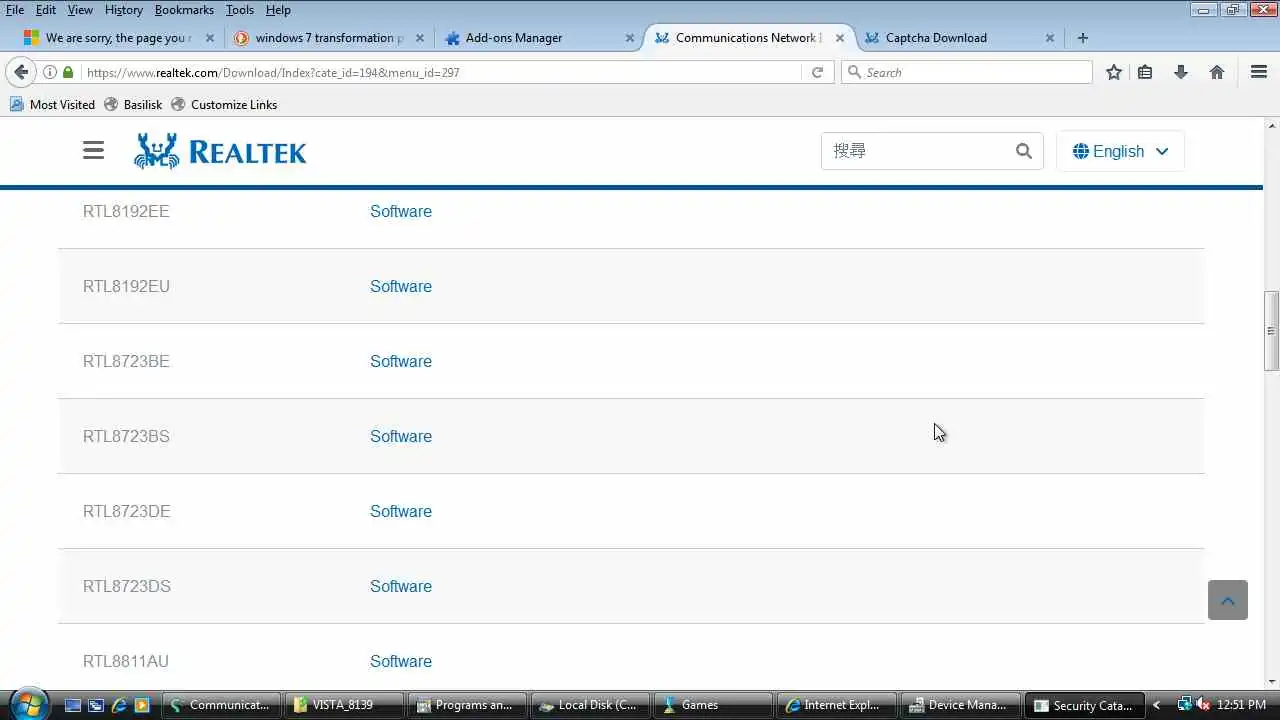The height and width of the screenshot is (720, 1280).
Task: Close the Captcha Download tab
Action: pos(1050,38)
